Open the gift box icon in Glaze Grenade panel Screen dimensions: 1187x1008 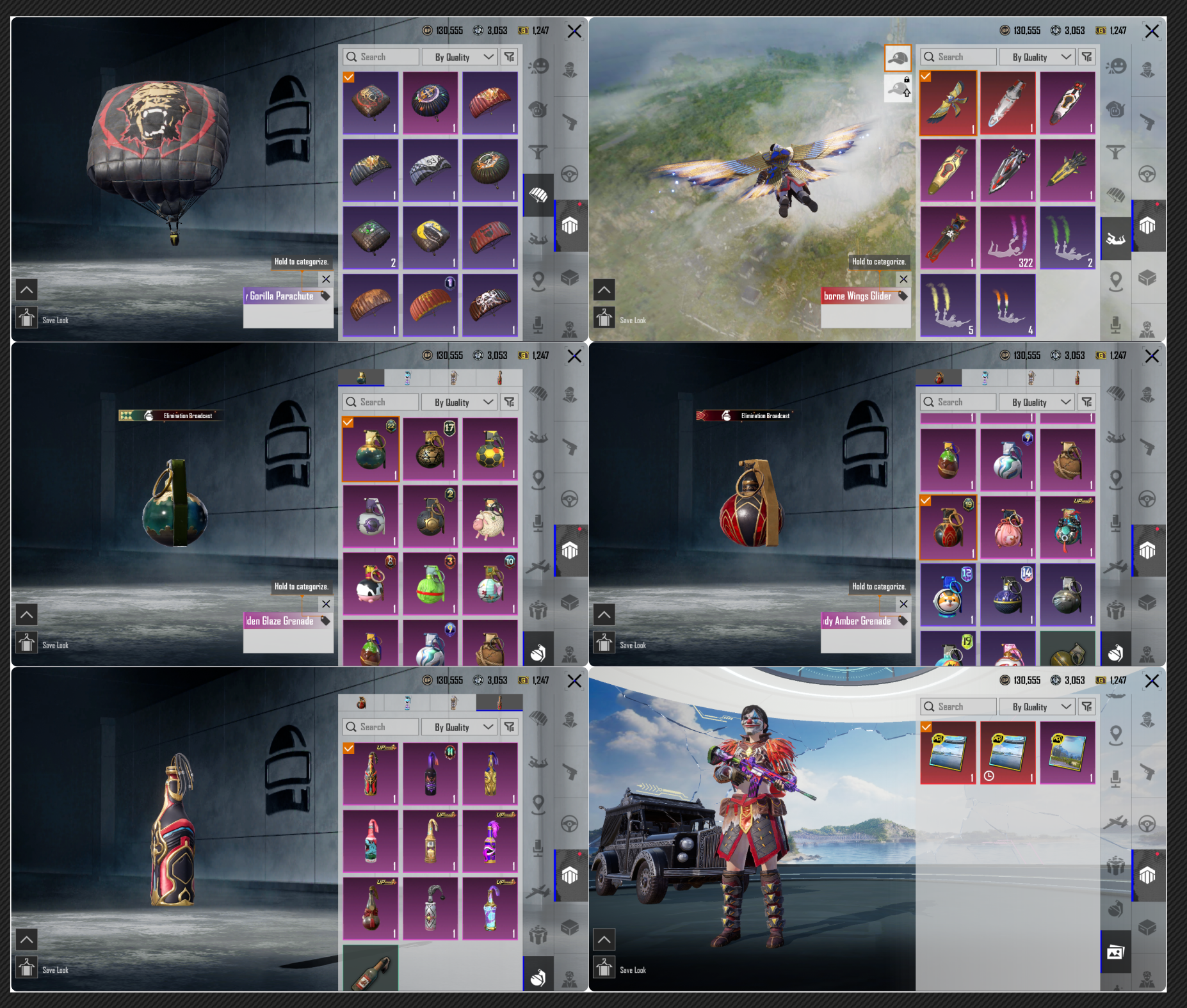point(538,609)
